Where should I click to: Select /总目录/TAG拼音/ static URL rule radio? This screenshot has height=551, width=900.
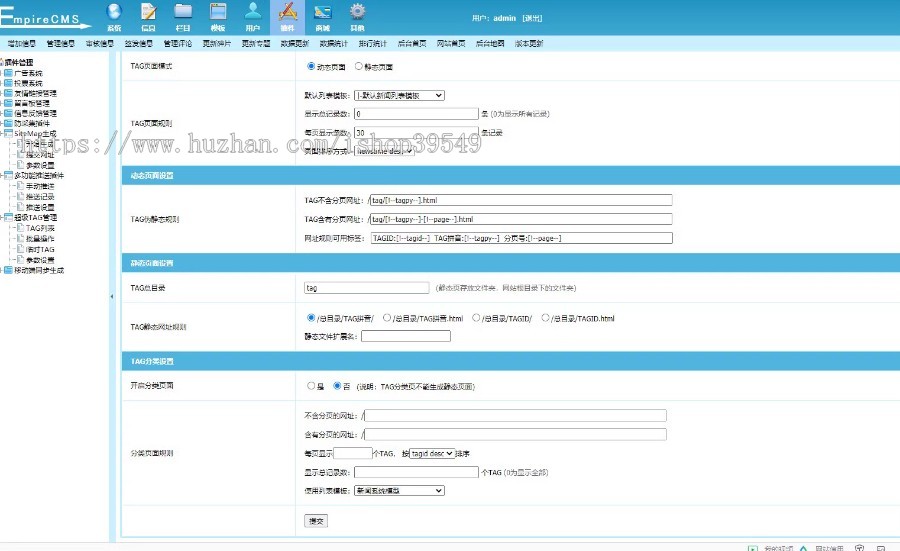pyautogui.click(x=311, y=318)
